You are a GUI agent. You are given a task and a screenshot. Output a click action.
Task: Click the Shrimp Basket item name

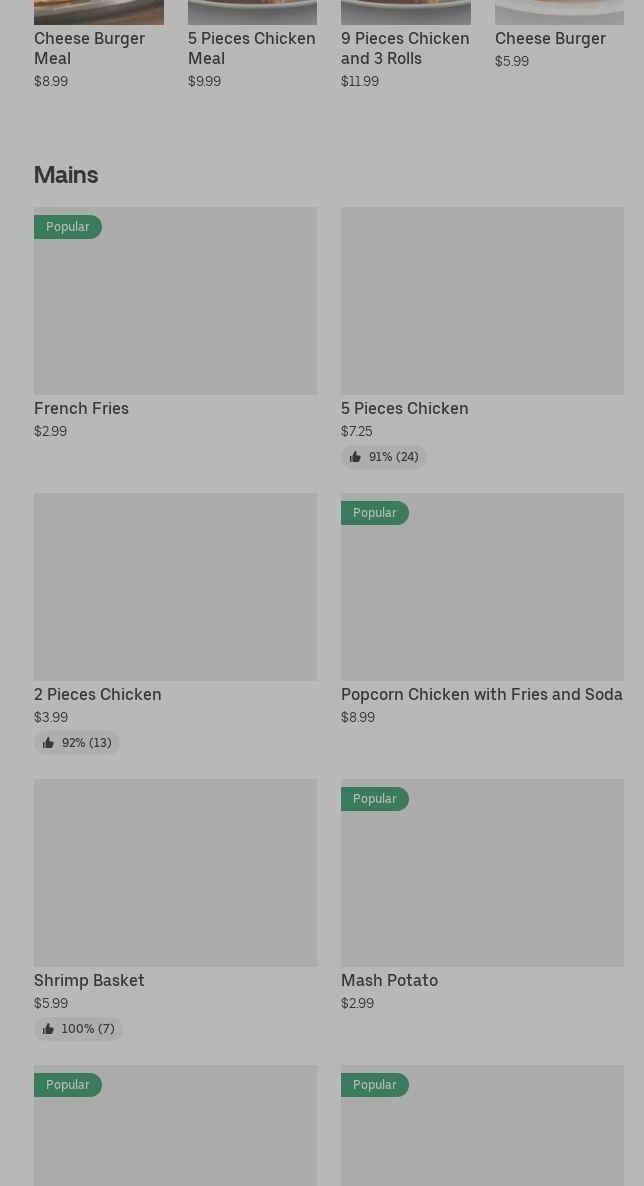point(89,980)
